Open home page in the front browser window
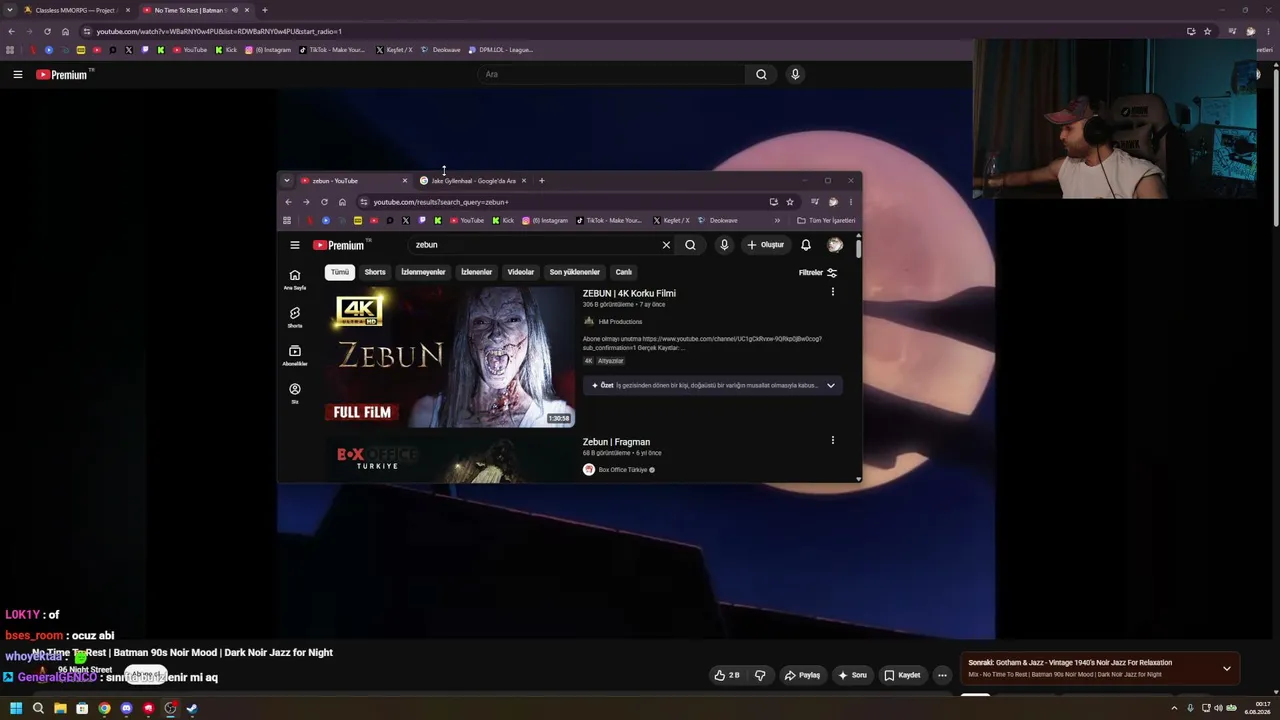Image resolution: width=1280 pixels, height=720 pixels. (342, 202)
